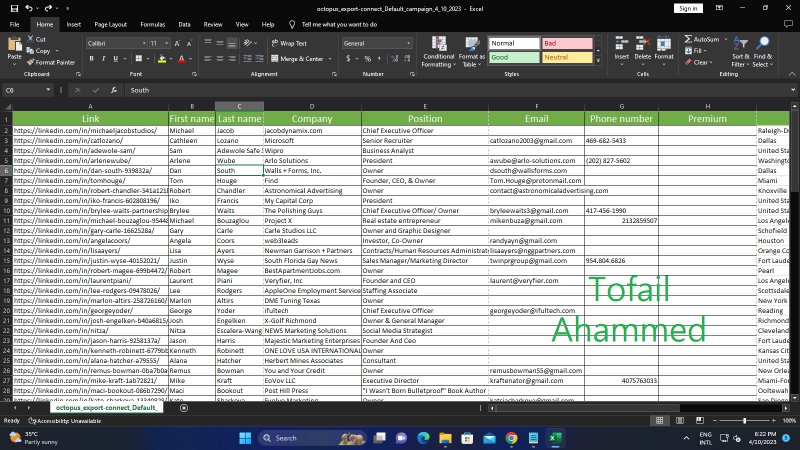
Task: Click the AutoSum sigma button
Action: click(702, 39)
